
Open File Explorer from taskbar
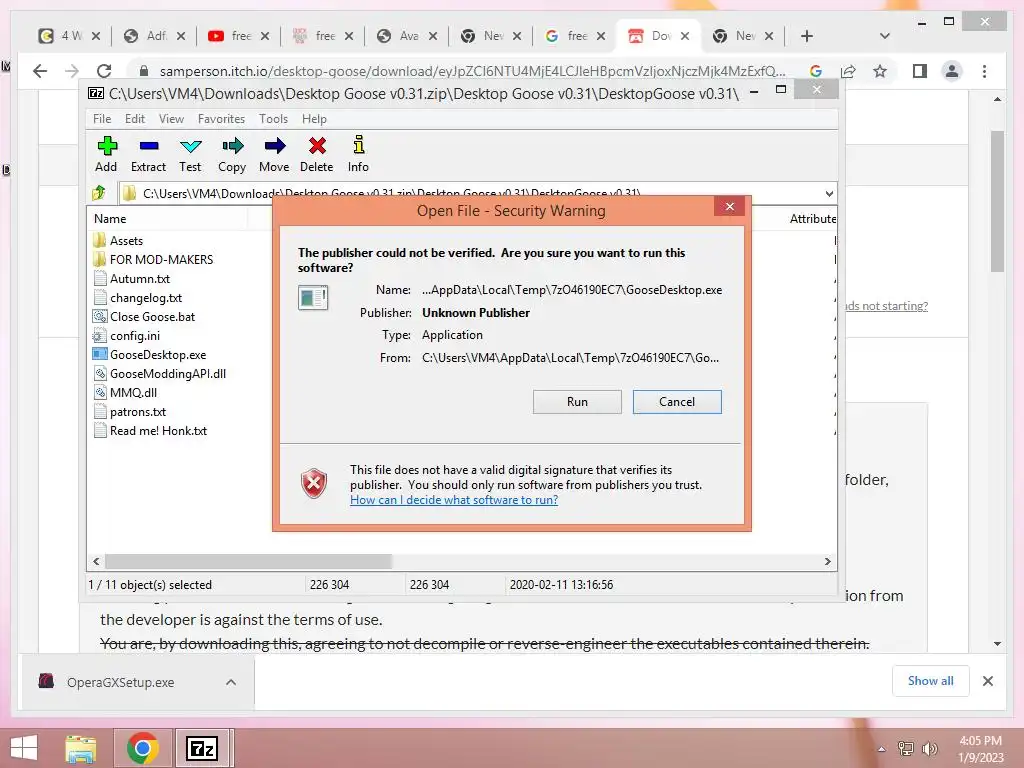pyautogui.click(x=81, y=748)
